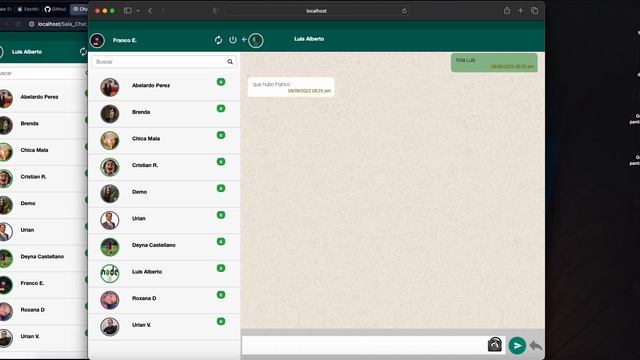
Task: Click the camera attach icon
Action: (x=495, y=344)
